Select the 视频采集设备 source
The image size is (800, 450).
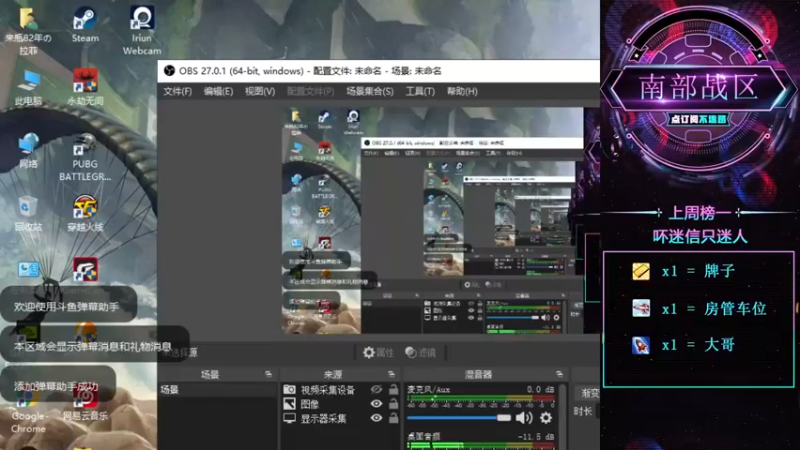(x=328, y=390)
